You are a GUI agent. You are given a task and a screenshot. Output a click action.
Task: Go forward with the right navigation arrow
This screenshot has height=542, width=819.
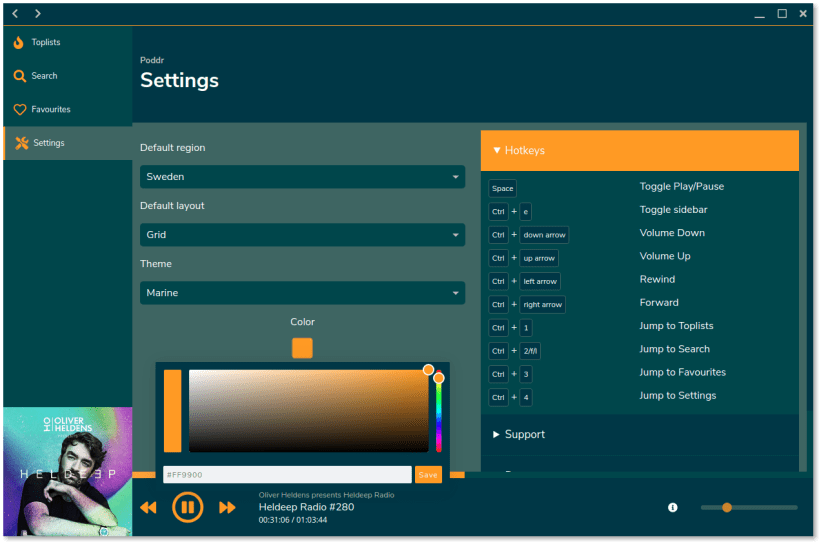pos(38,14)
